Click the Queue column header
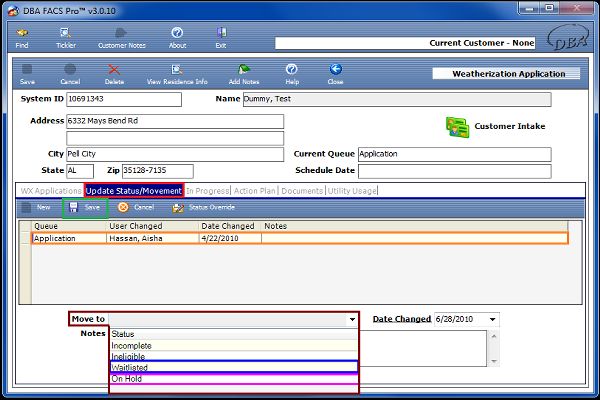The image size is (600, 400). [69, 226]
